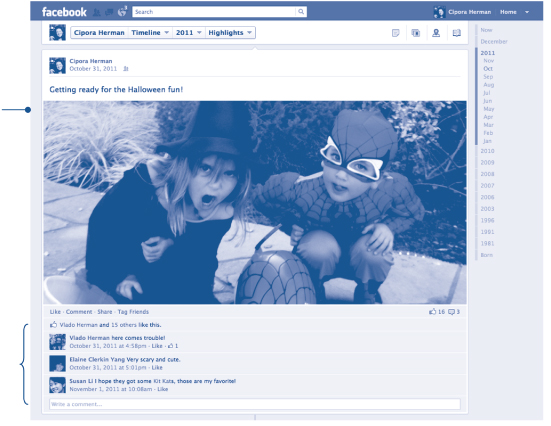This screenshot has height=426, width=551.
Task: Click the status note icon in timeline bar
Action: 396,33
